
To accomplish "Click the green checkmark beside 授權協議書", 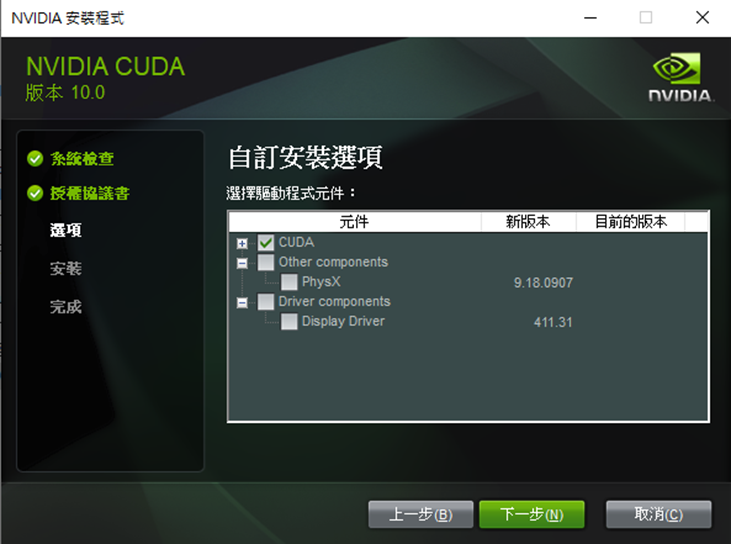I will tap(35, 193).
